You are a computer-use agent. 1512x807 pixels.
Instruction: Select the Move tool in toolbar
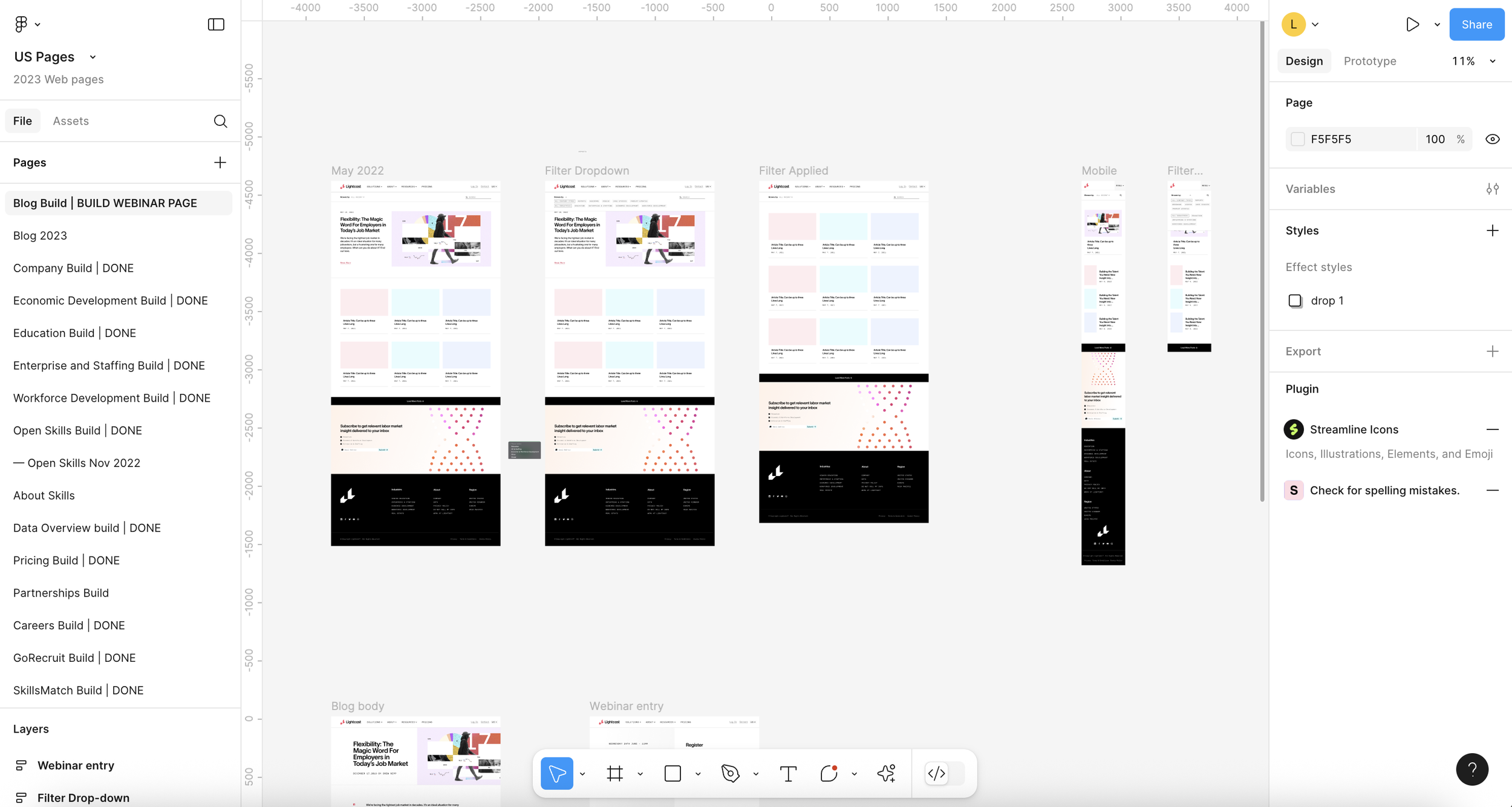(556, 773)
